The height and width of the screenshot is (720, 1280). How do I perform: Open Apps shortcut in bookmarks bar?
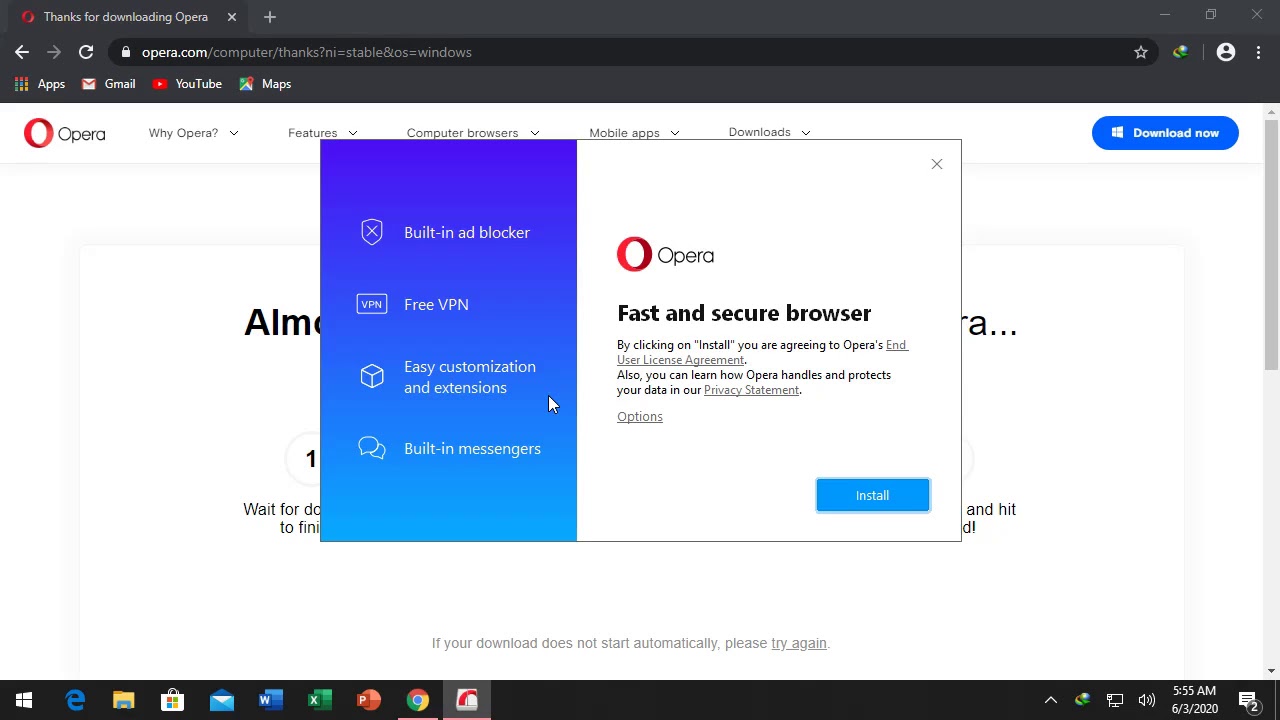coord(40,84)
